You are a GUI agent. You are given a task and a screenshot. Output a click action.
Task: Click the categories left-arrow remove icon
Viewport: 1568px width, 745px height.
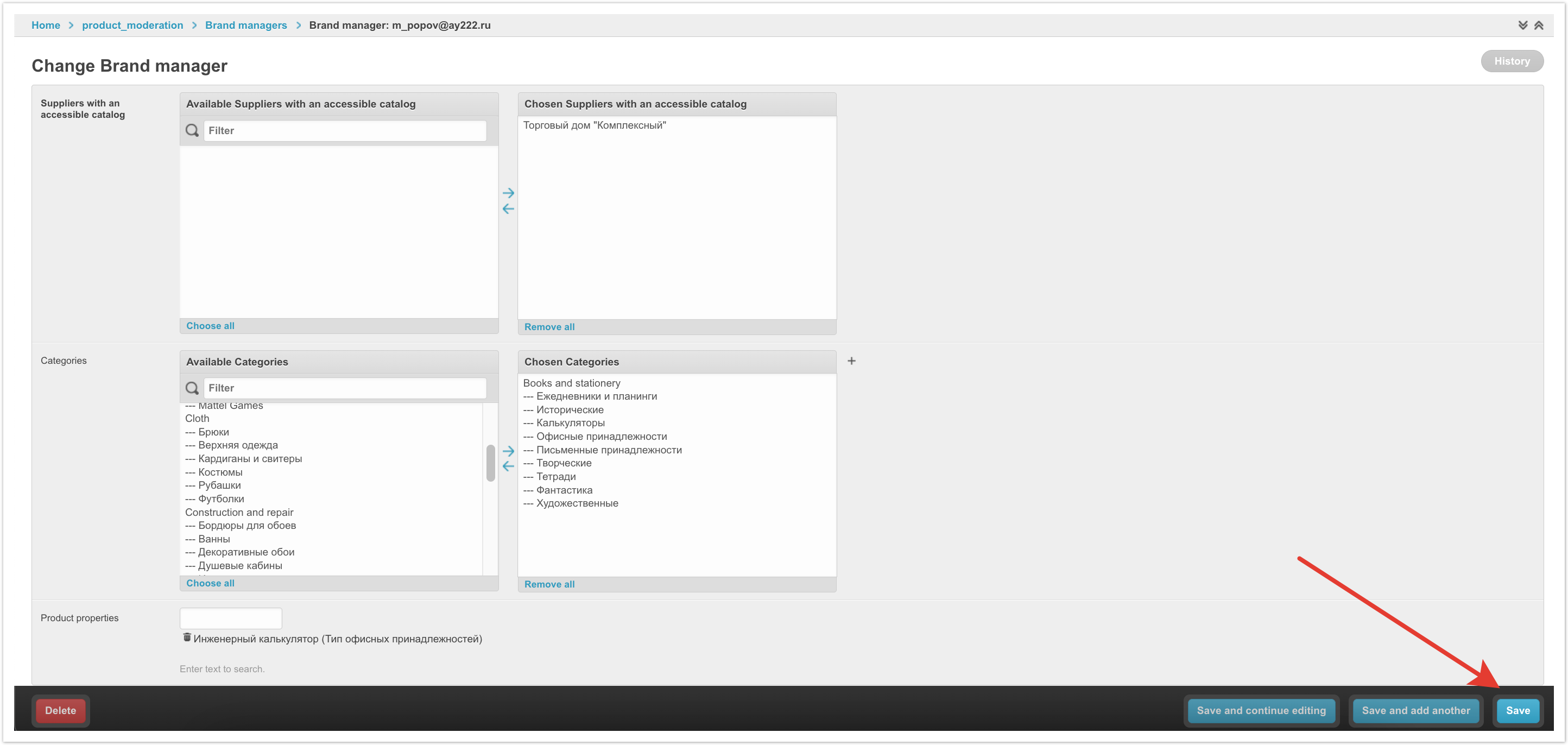coord(508,466)
